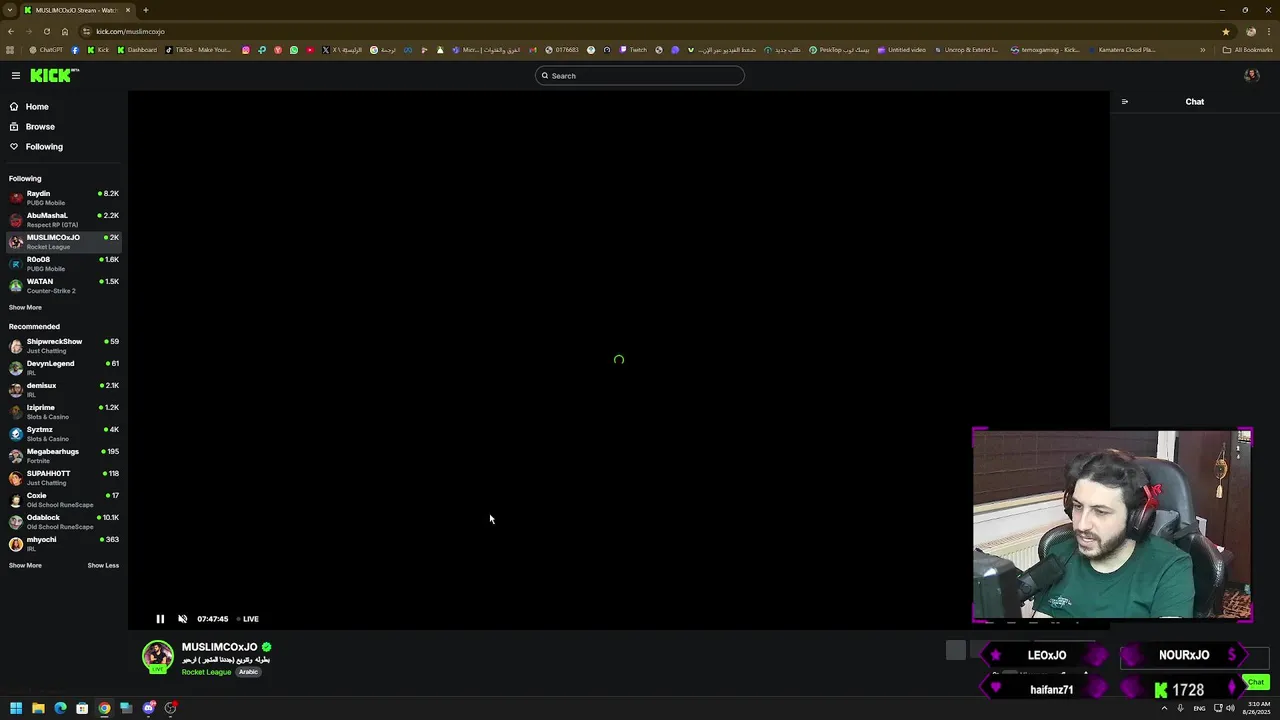Expand Following list with Show More
This screenshot has width=1280, height=720.
(x=25, y=308)
